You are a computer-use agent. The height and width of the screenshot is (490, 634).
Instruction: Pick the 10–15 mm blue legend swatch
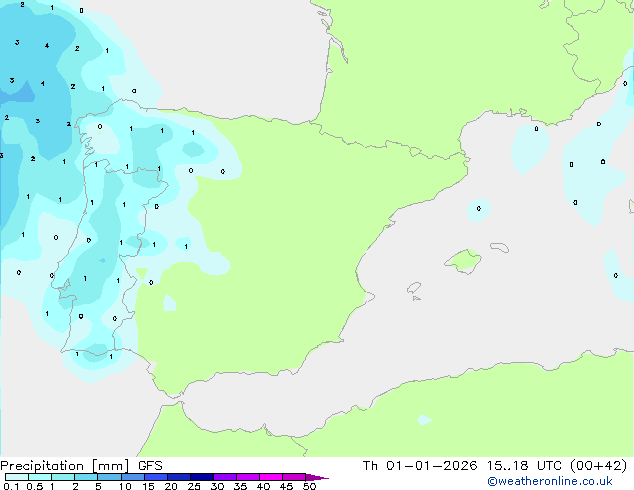(x=132, y=477)
